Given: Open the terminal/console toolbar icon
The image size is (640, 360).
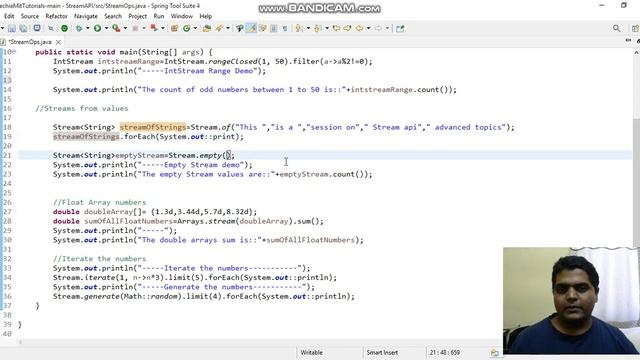Looking at the screenshot, I should pyautogui.click(x=37, y=28).
